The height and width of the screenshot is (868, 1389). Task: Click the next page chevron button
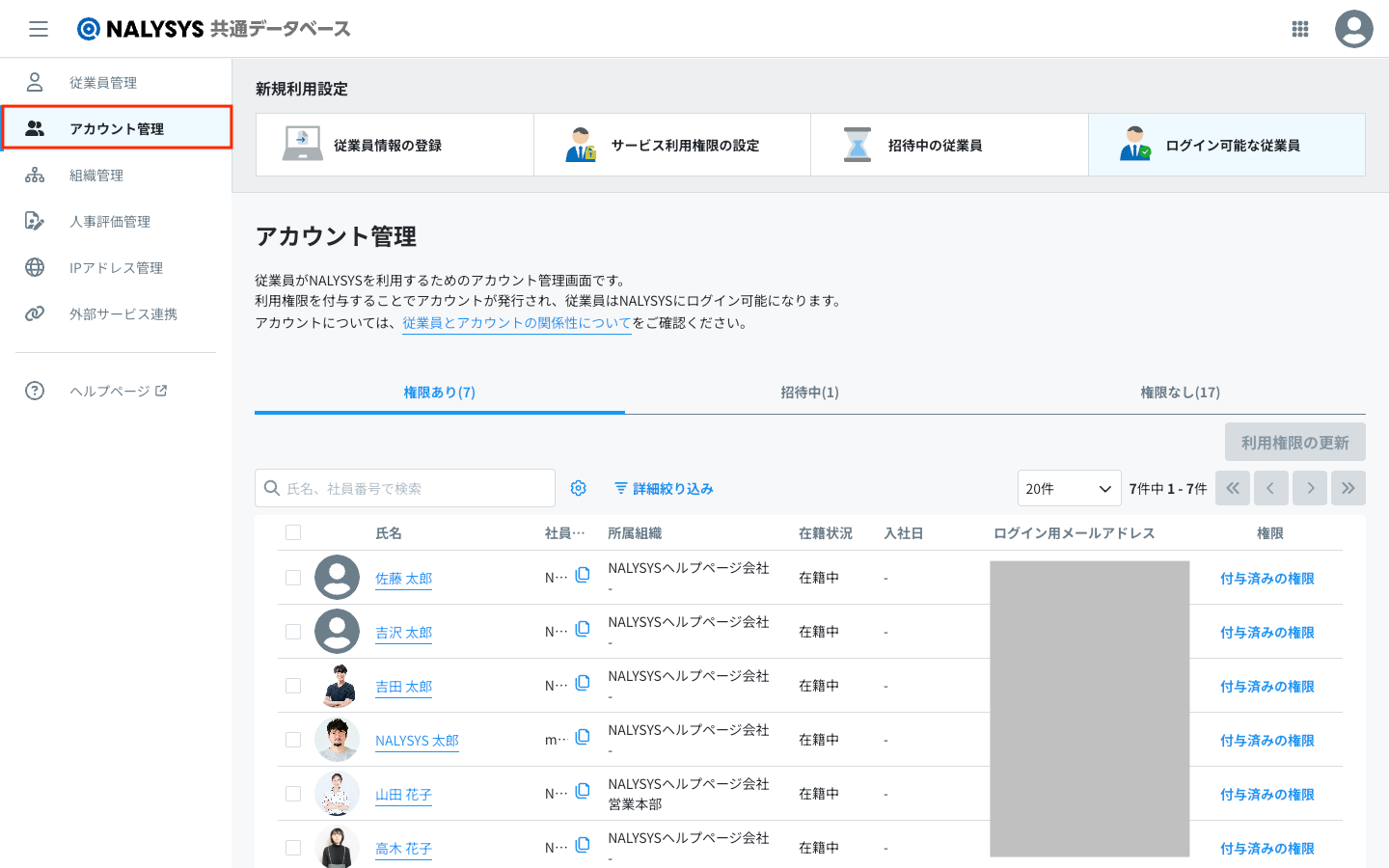(x=1310, y=488)
